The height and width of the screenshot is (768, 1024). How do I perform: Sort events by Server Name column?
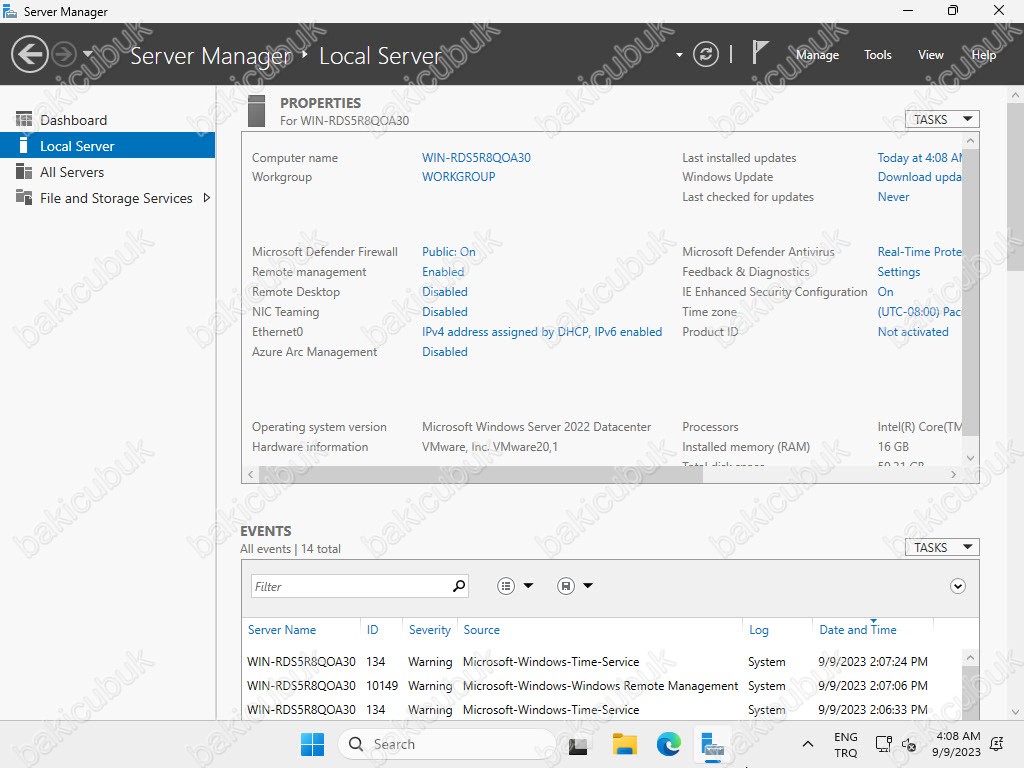click(x=281, y=630)
